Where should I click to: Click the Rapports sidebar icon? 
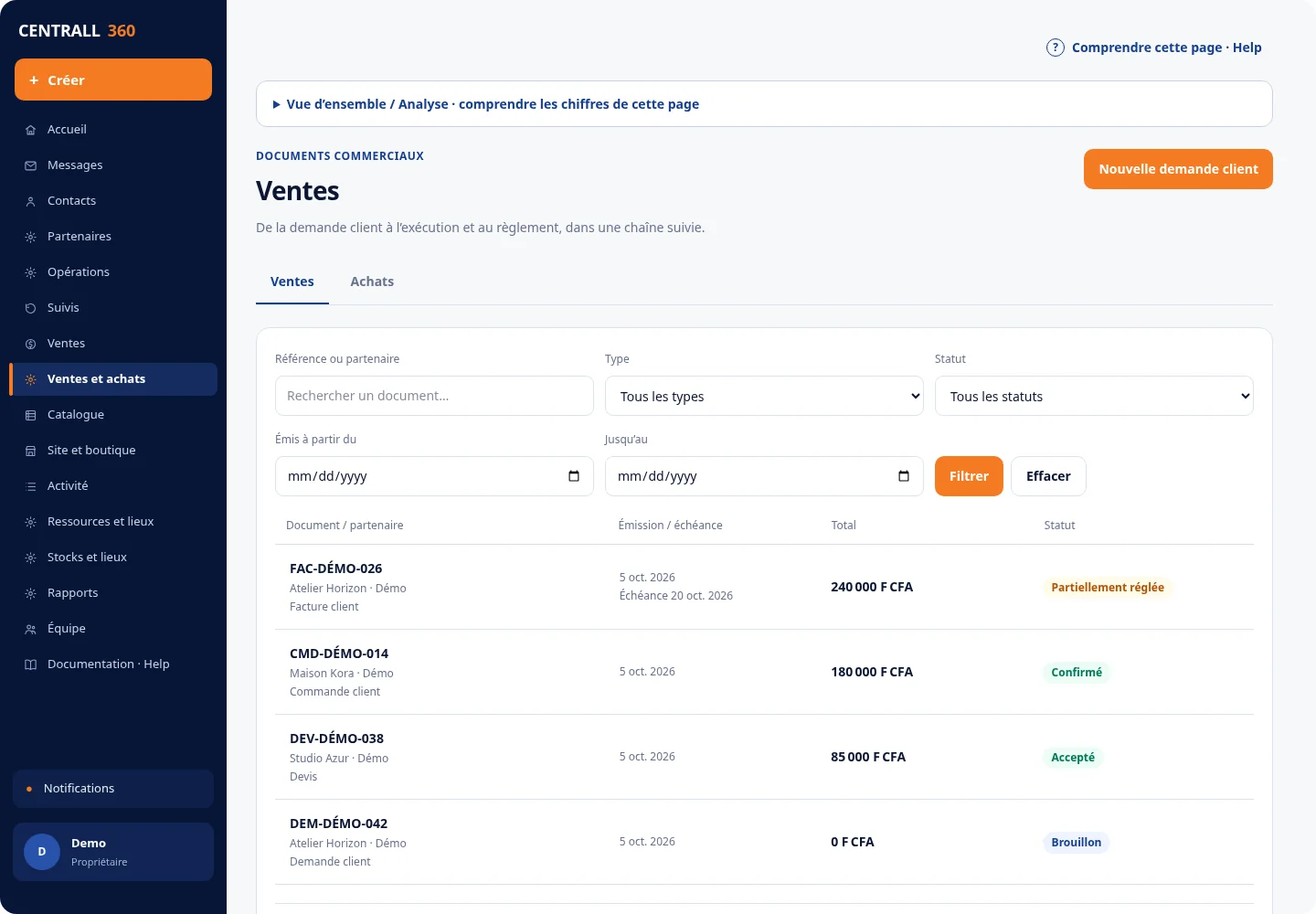pyautogui.click(x=30, y=593)
